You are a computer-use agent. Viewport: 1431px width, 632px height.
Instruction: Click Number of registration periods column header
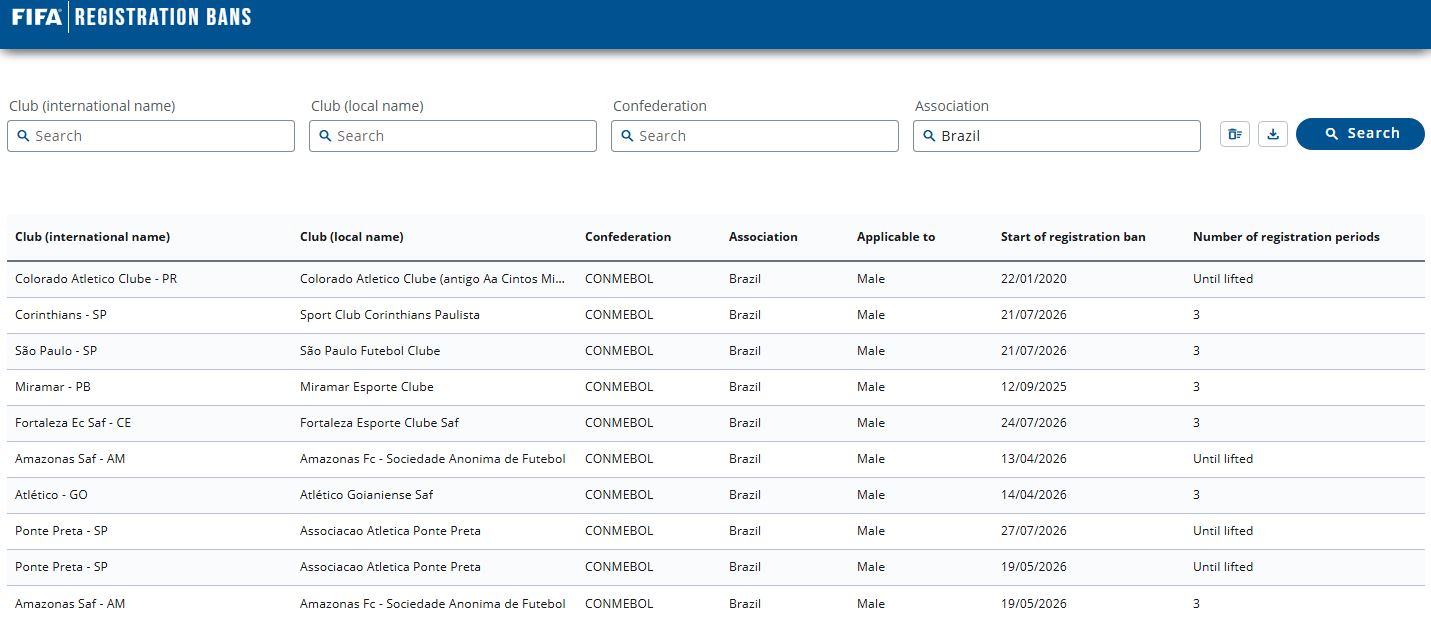(x=1286, y=237)
